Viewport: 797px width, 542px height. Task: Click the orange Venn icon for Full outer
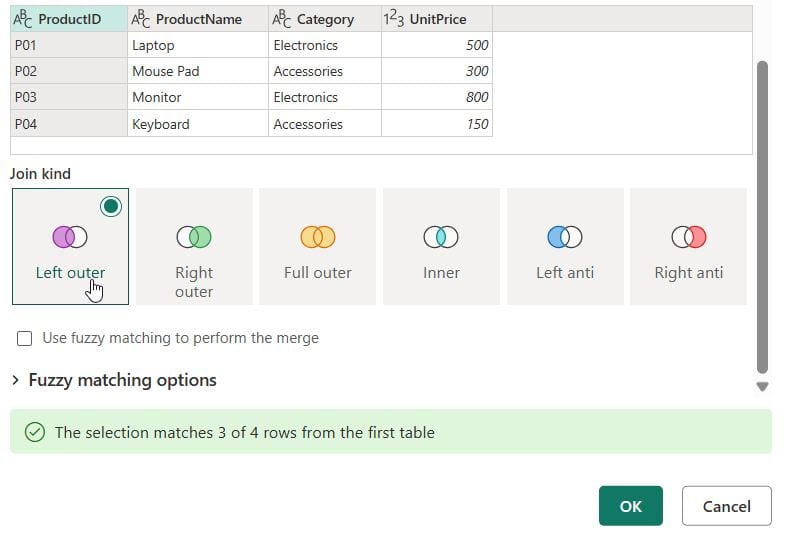318,237
